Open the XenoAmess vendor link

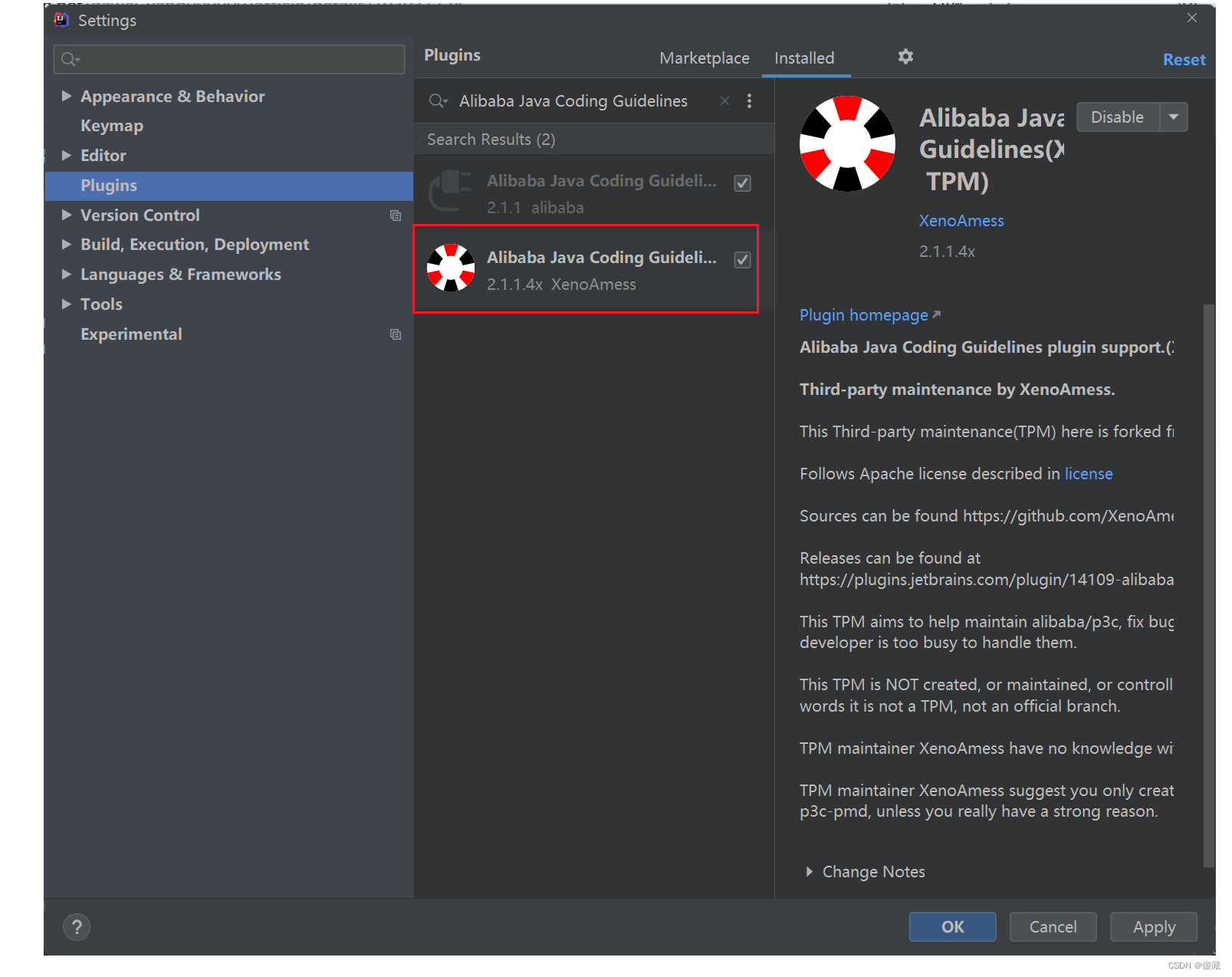(x=961, y=221)
